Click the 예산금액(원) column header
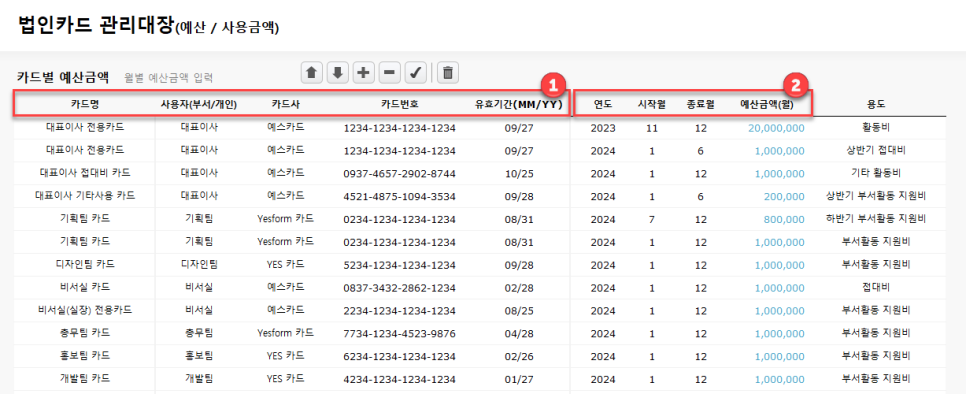This screenshot has height=394, width=966. (767, 104)
